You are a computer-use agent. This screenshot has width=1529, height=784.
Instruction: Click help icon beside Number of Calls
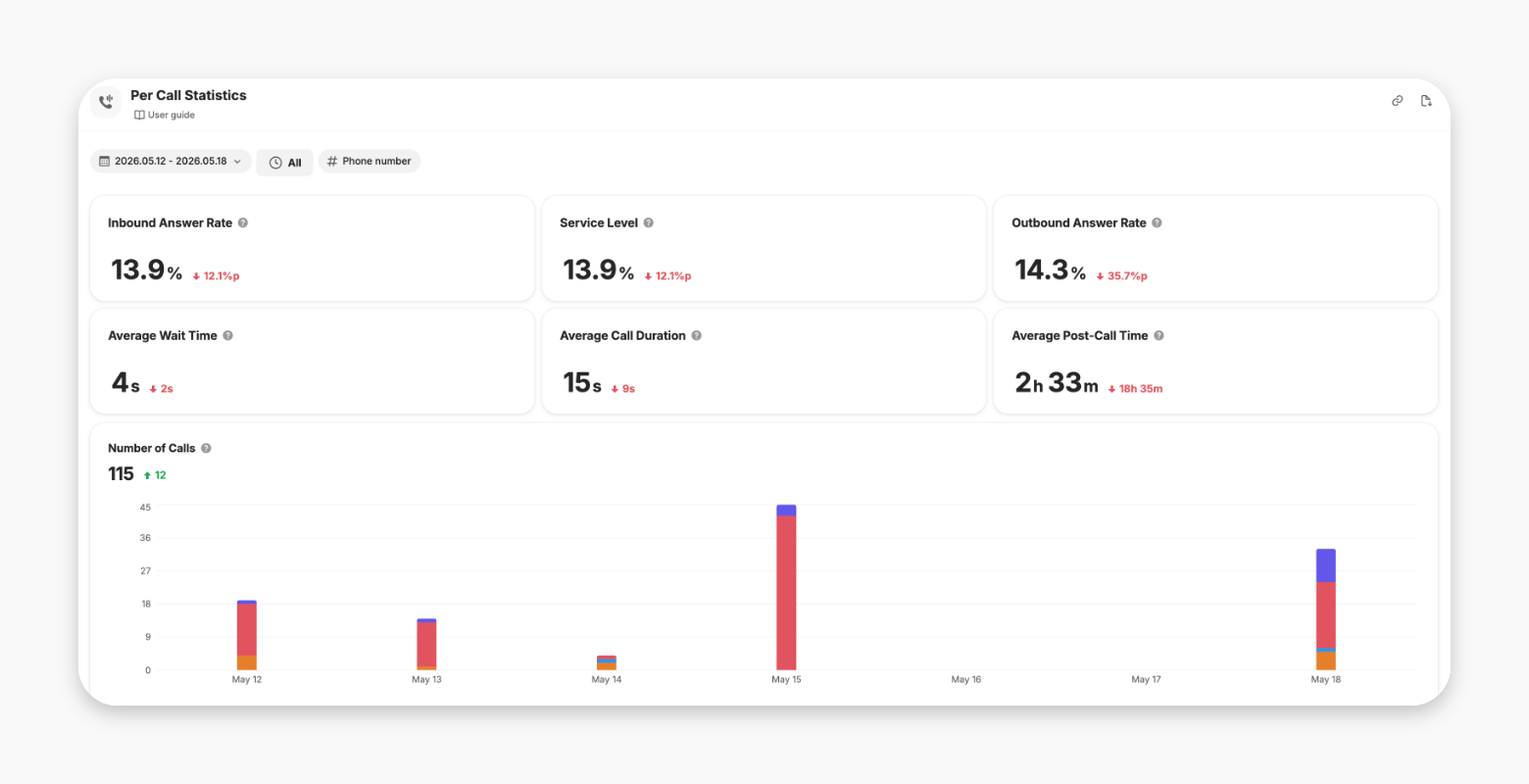coord(206,448)
